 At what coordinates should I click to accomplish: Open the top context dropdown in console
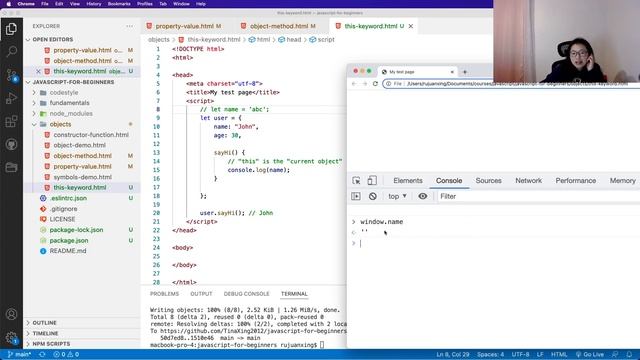(397, 196)
